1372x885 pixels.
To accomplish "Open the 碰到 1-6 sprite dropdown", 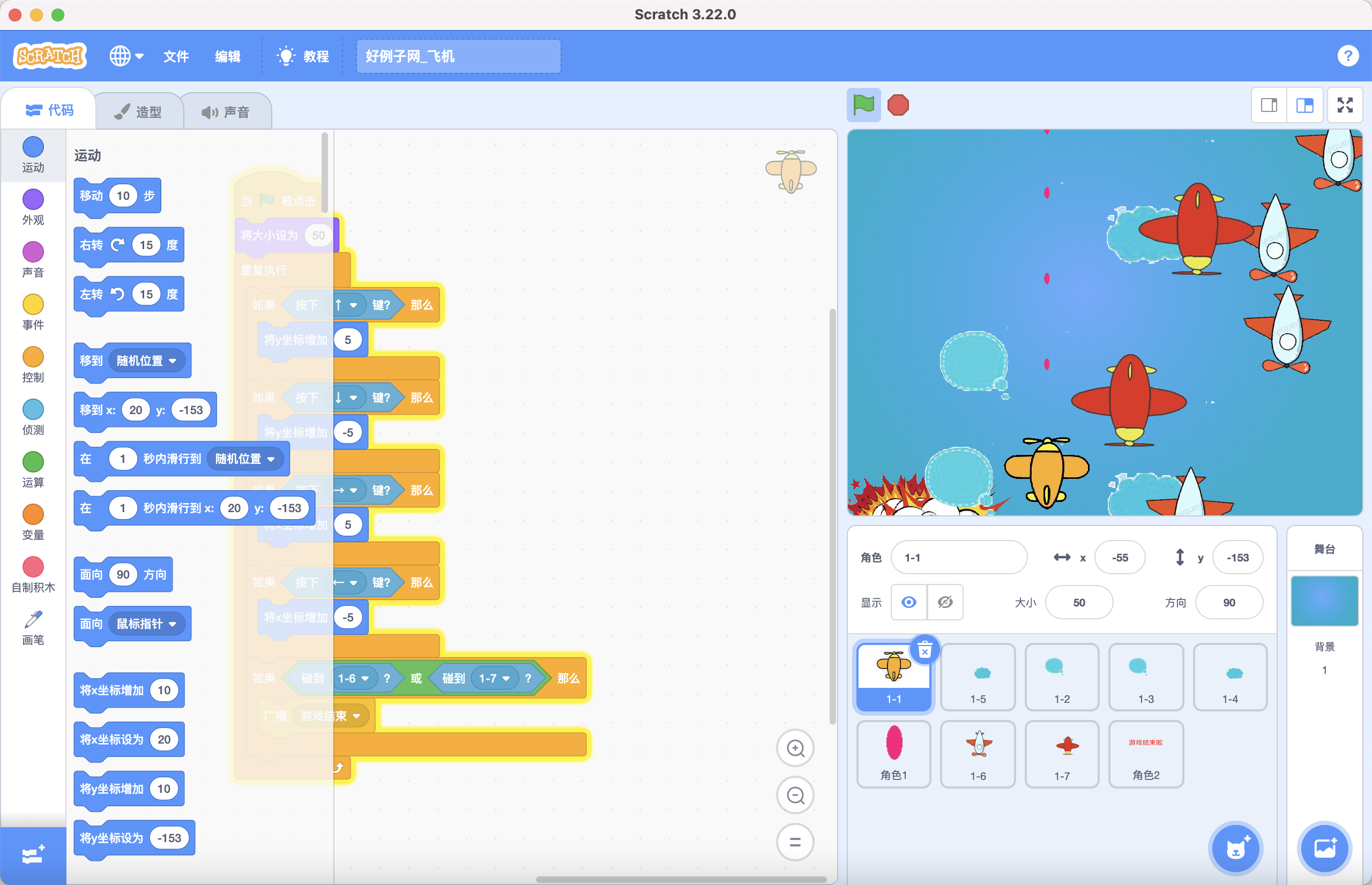I will [353, 679].
